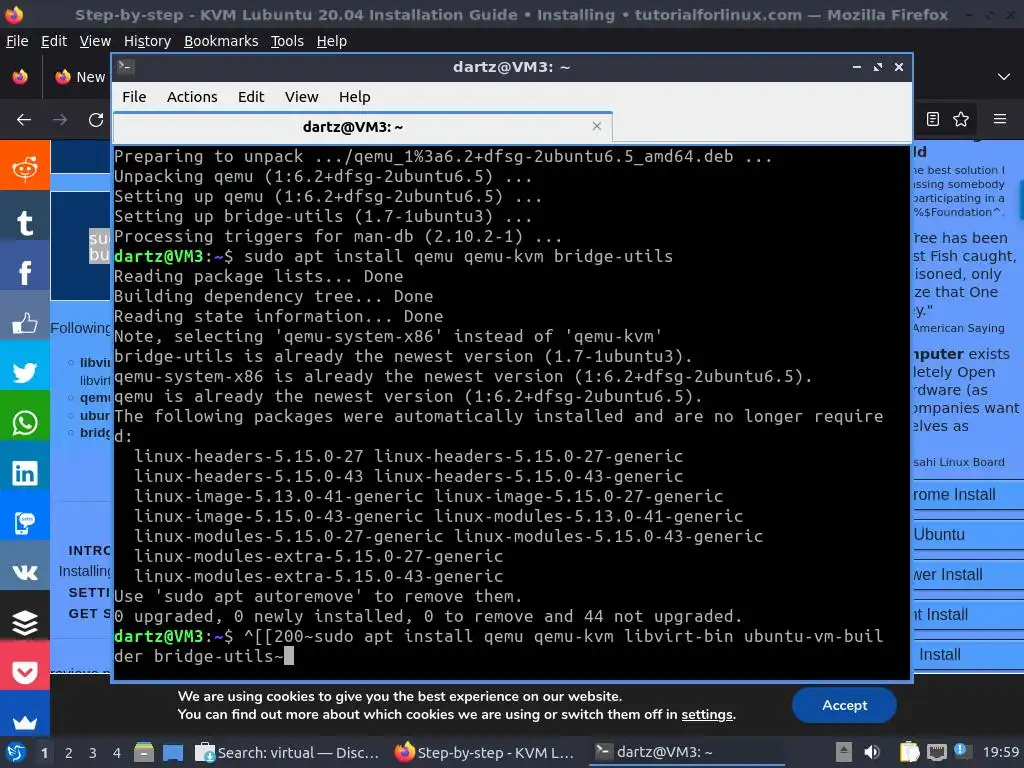Click the terminal icon in the terminal title bar
The width and height of the screenshot is (1024, 768).
tap(125, 66)
